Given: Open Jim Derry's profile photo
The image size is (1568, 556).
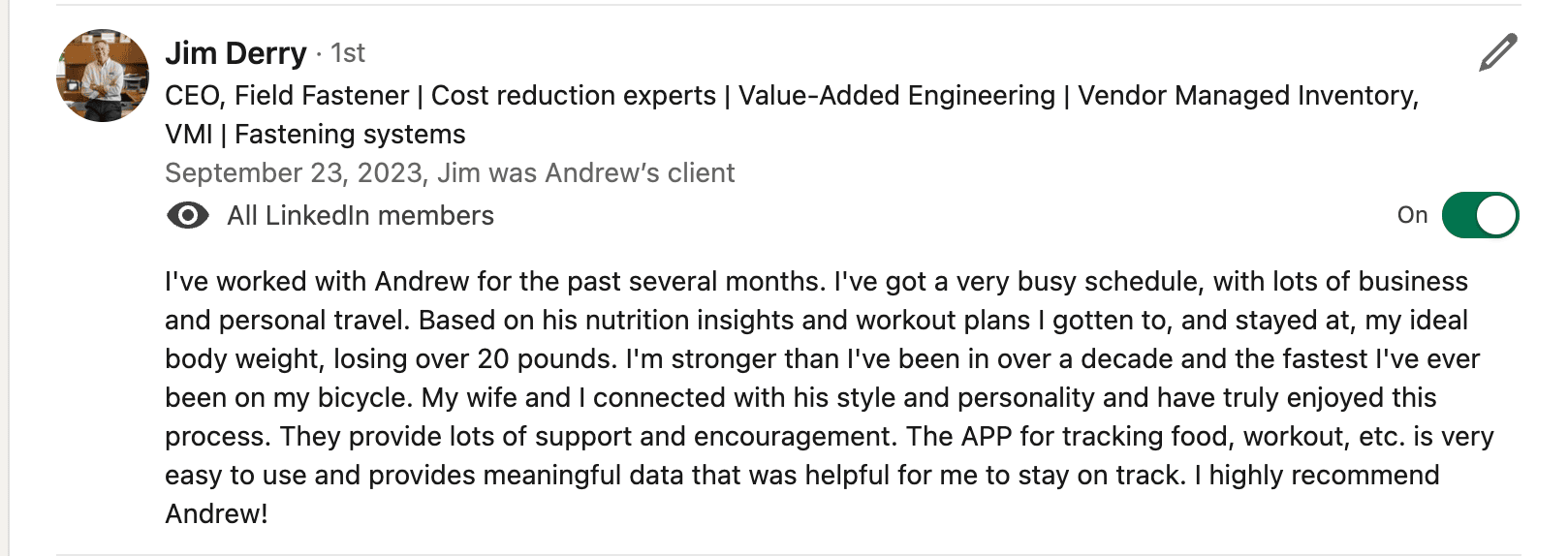Looking at the screenshot, I should coord(104,76).
